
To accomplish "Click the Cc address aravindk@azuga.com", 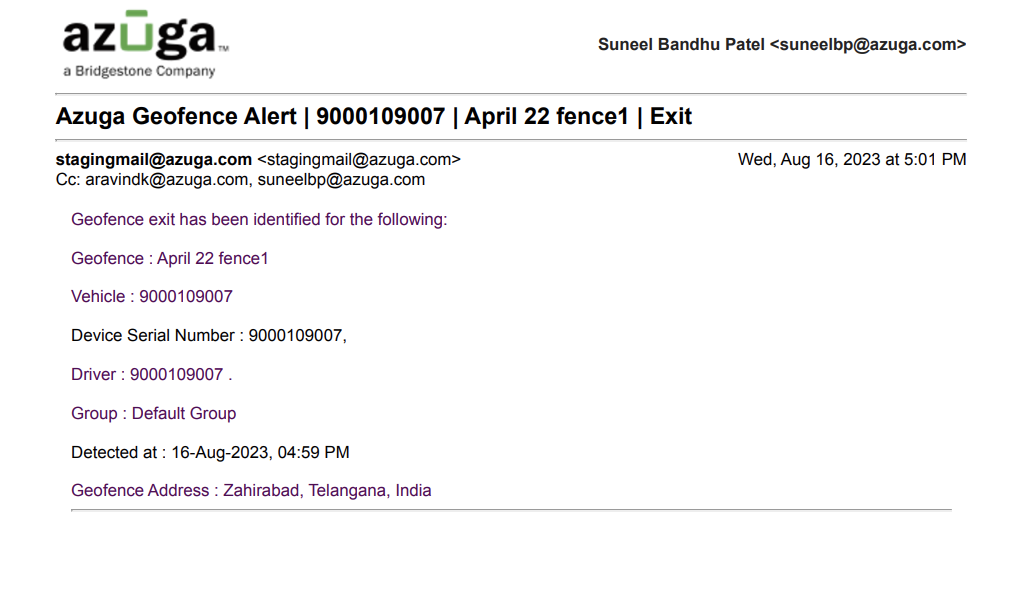I will click(166, 180).
